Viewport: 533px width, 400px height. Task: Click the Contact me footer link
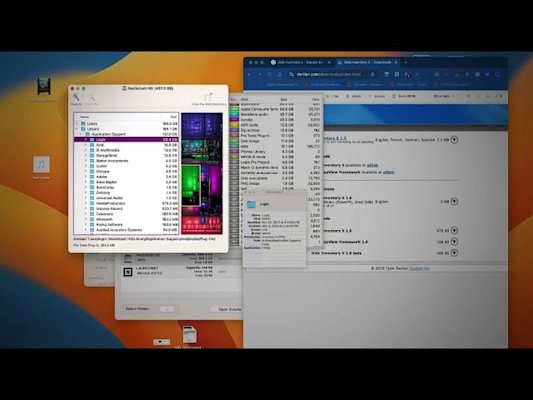pyautogui.click(x=419, y=268)
